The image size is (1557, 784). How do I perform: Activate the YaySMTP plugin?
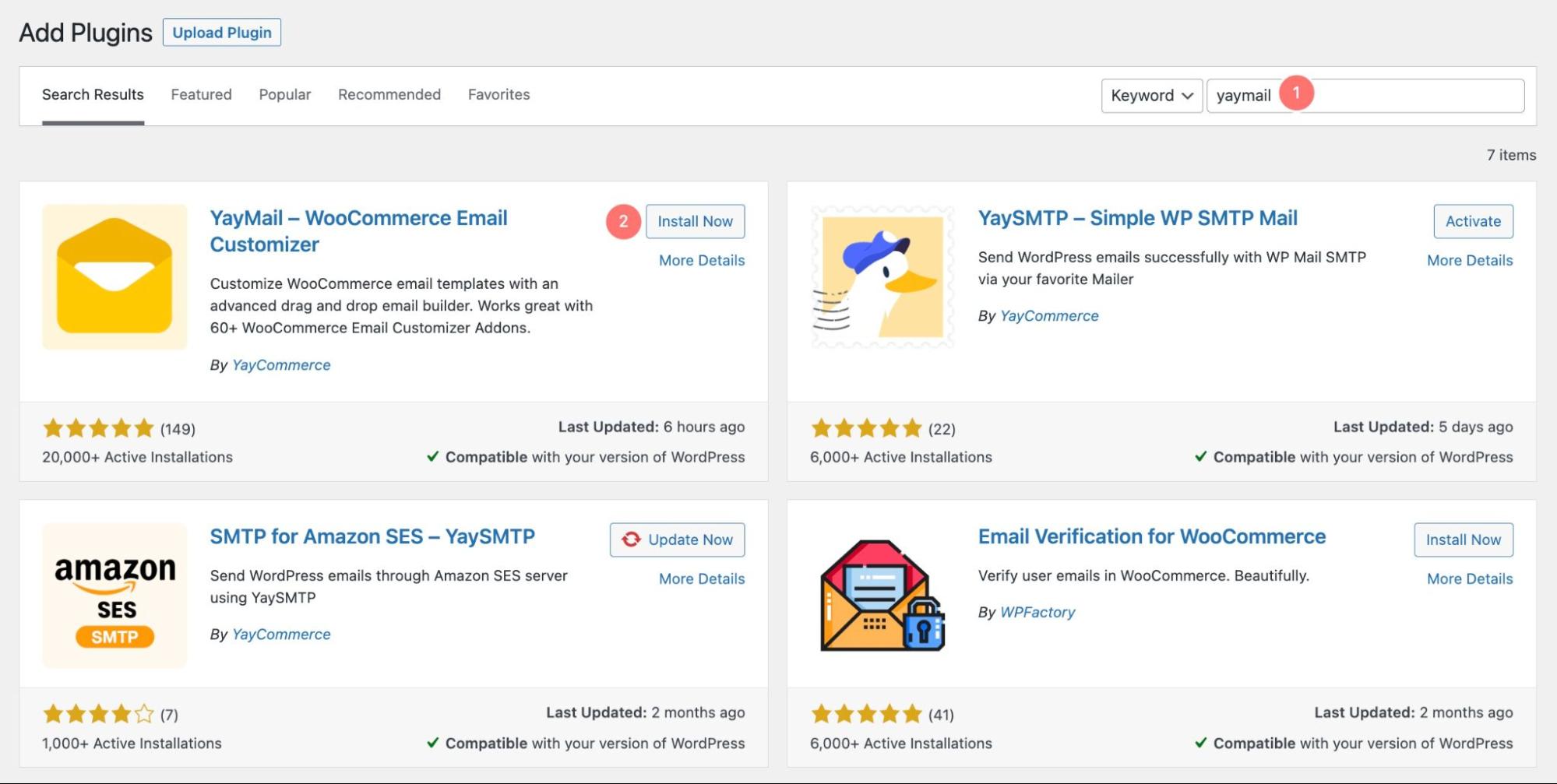(1473, 221)
